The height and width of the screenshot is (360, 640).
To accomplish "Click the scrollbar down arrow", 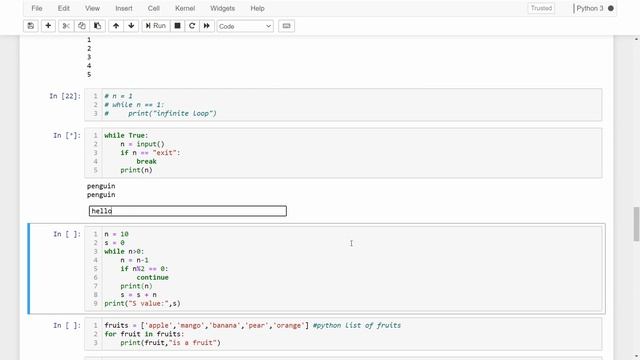I will tap(636, 356).
